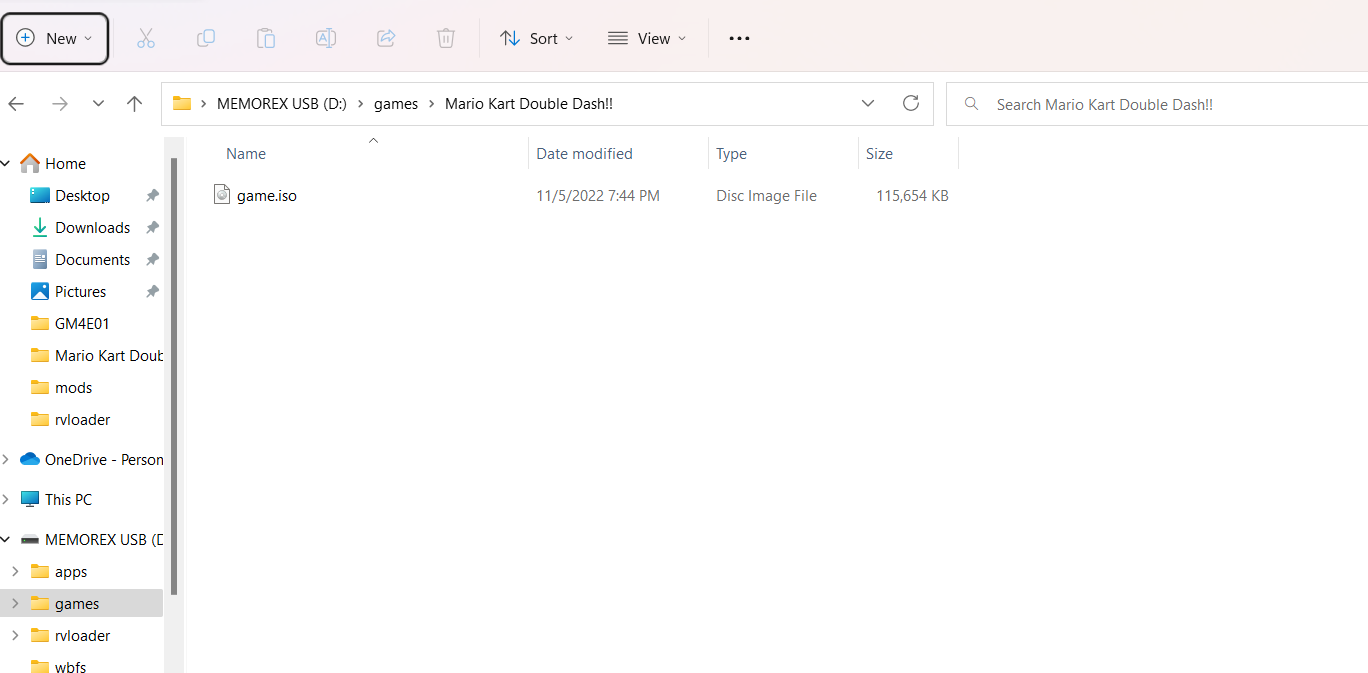Viewport: 1368px width, 673px height.
Task: Click the 11/5/2022 7:44 PM date
Action: [x=598, y=196]
